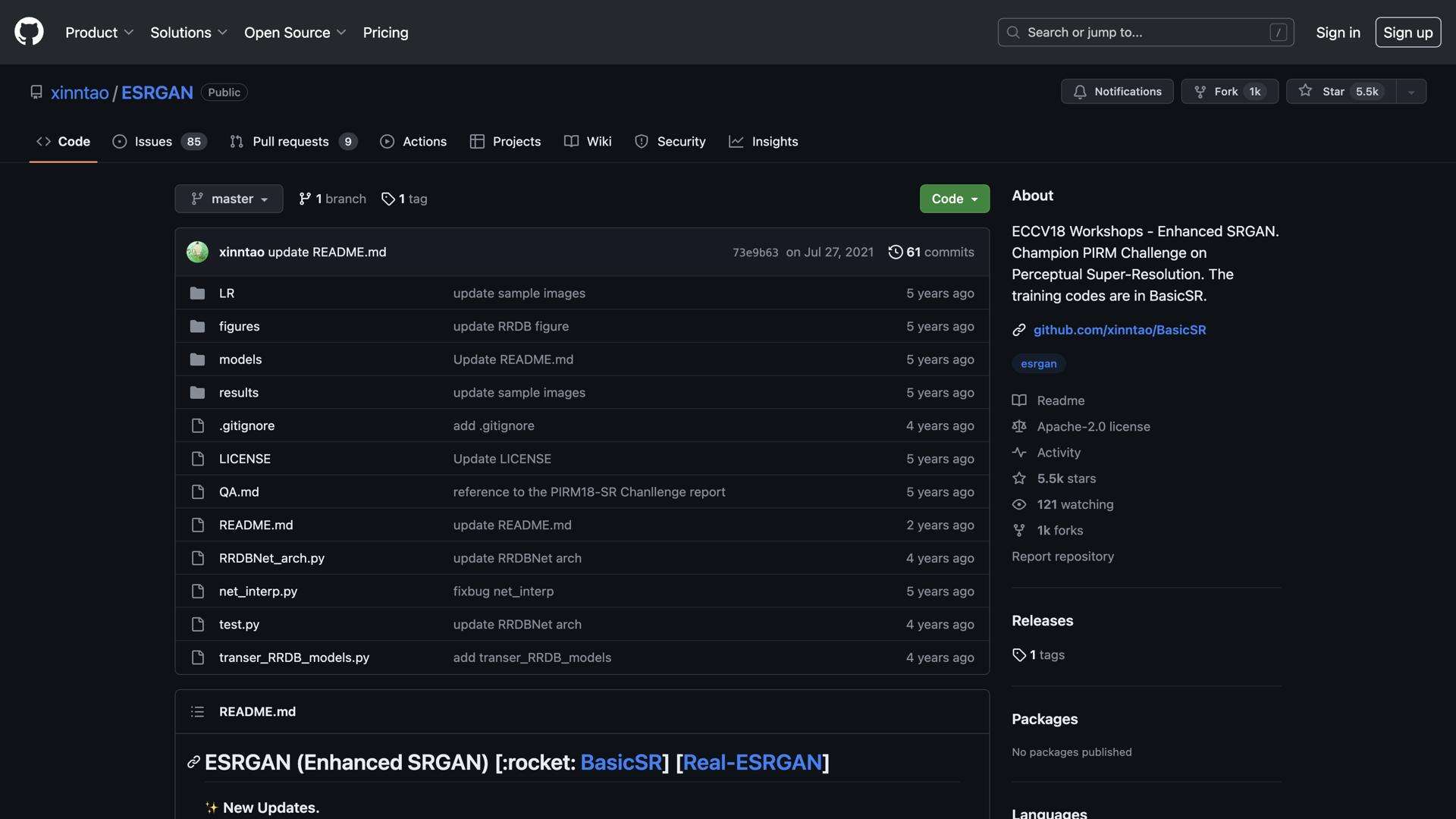The height and width of the screenshot is (819, 1456).
Task: Click the GitHub Octocat logo
Action: (29, 32)
